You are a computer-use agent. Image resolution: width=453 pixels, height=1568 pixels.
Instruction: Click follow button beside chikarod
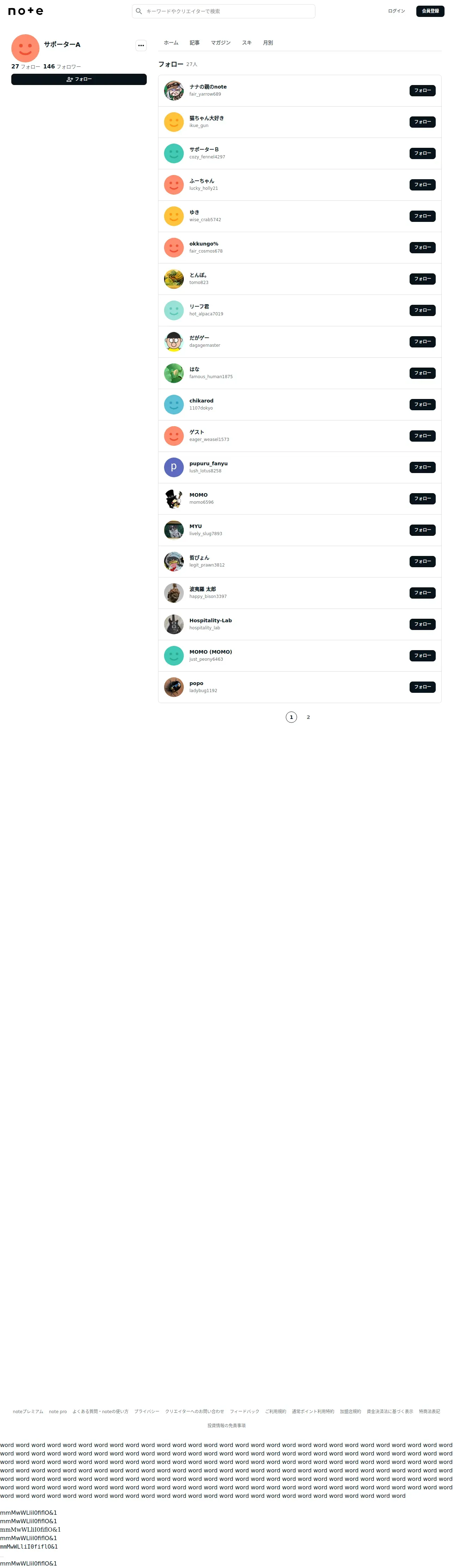422,404
